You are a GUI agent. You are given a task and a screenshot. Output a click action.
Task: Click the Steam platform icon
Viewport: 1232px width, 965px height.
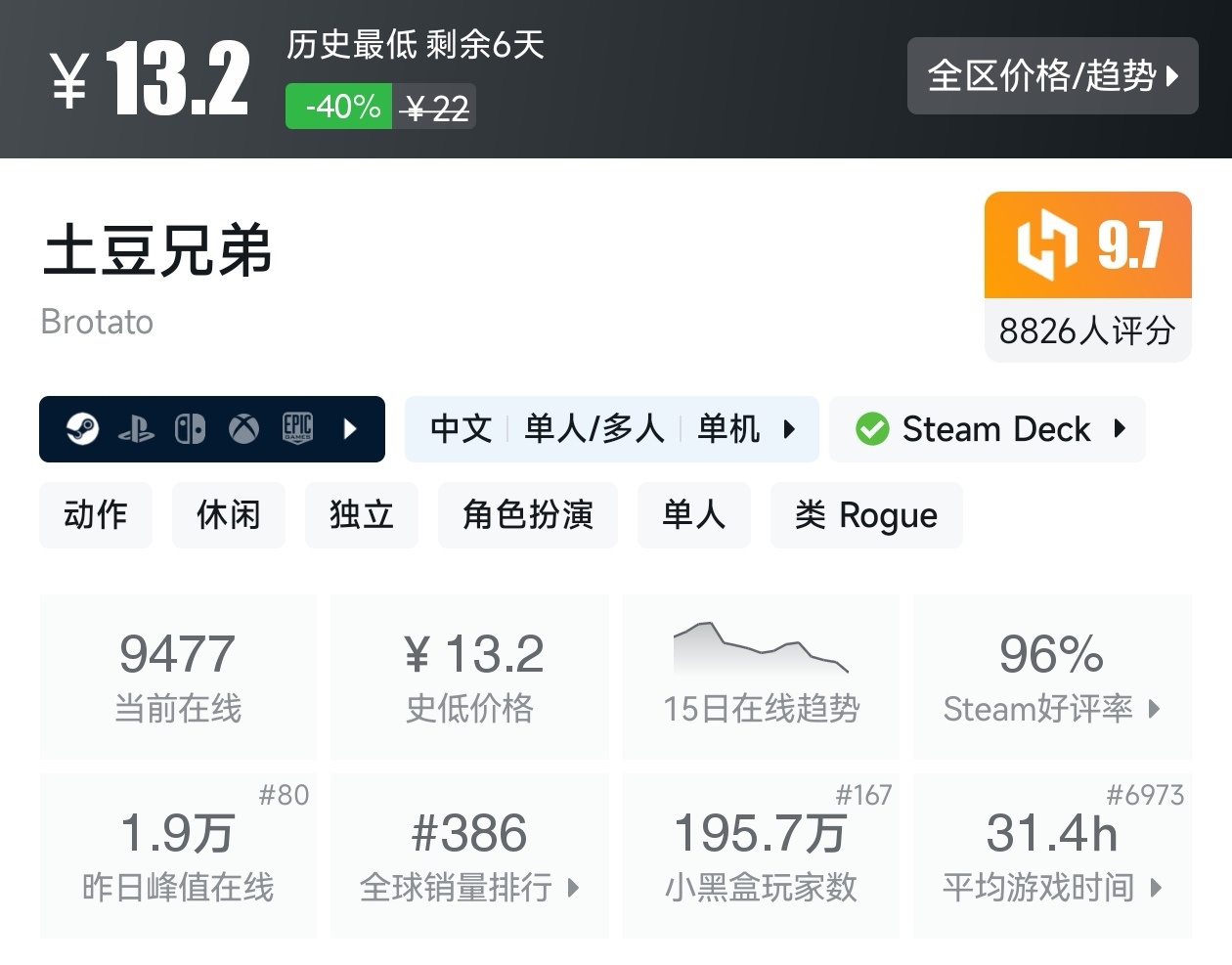coord(82,429)
